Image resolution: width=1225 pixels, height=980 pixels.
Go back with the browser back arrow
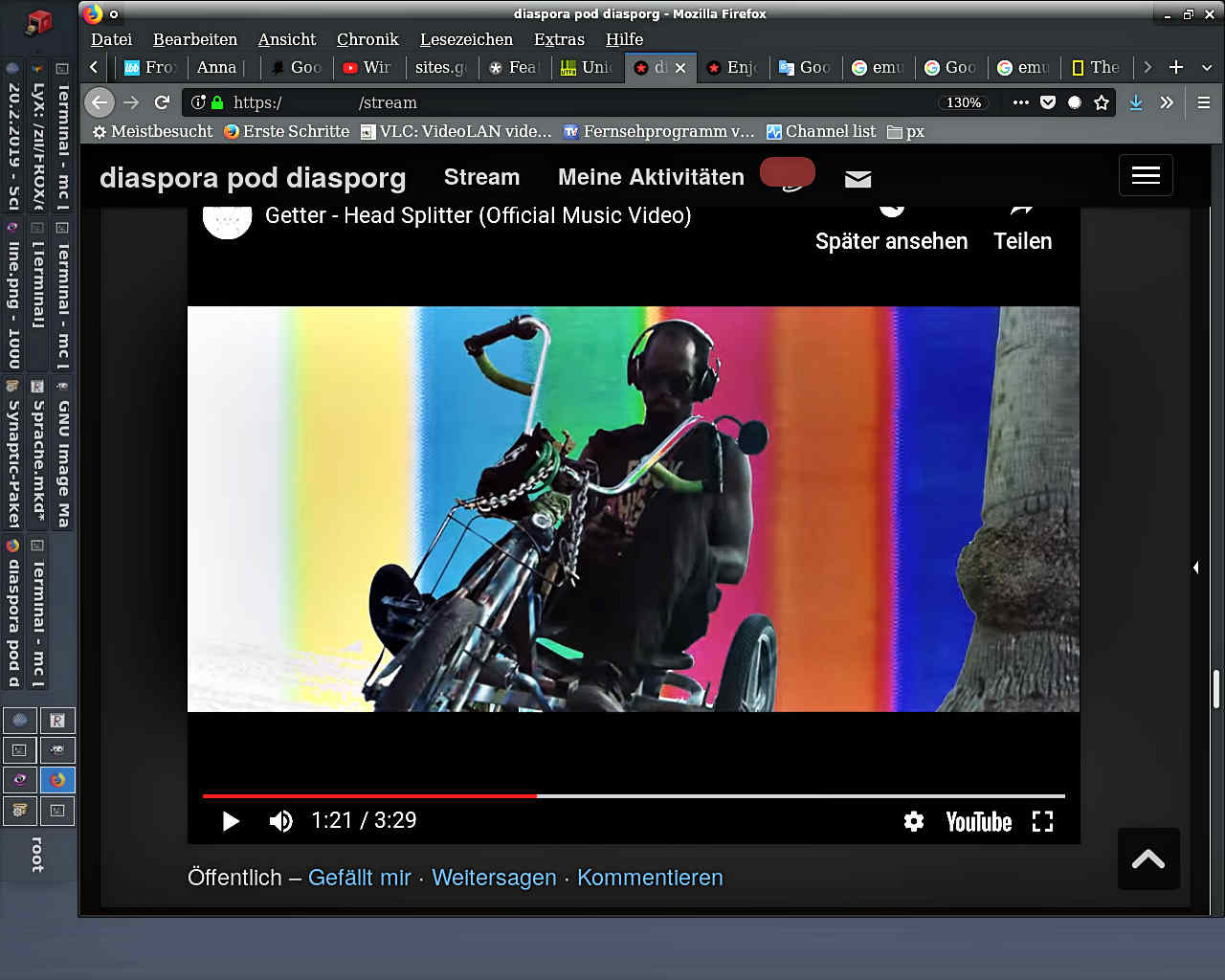pos(100,102)
